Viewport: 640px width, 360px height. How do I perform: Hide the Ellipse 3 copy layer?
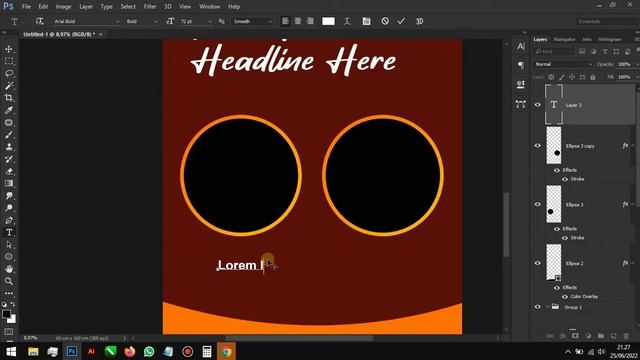click(538, 146)
